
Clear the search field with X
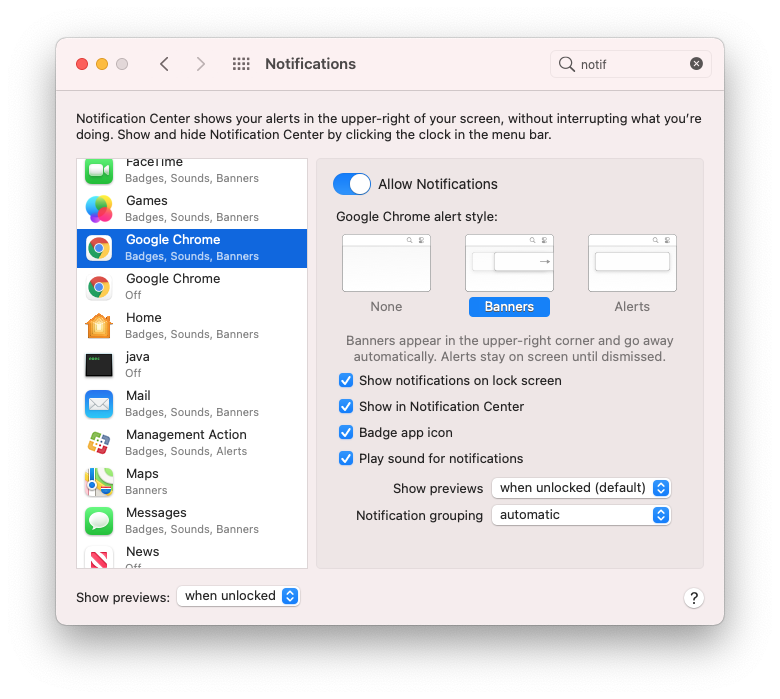tap(696, 64)
